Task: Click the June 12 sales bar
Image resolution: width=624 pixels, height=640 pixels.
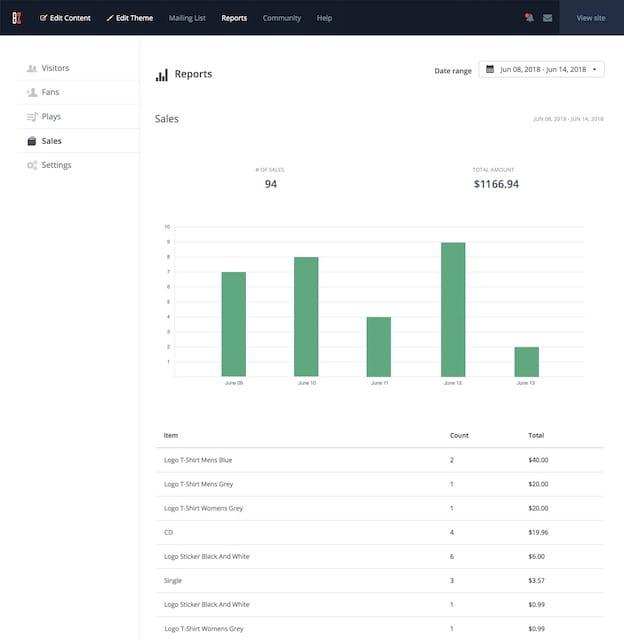Action: coord(453,309)
